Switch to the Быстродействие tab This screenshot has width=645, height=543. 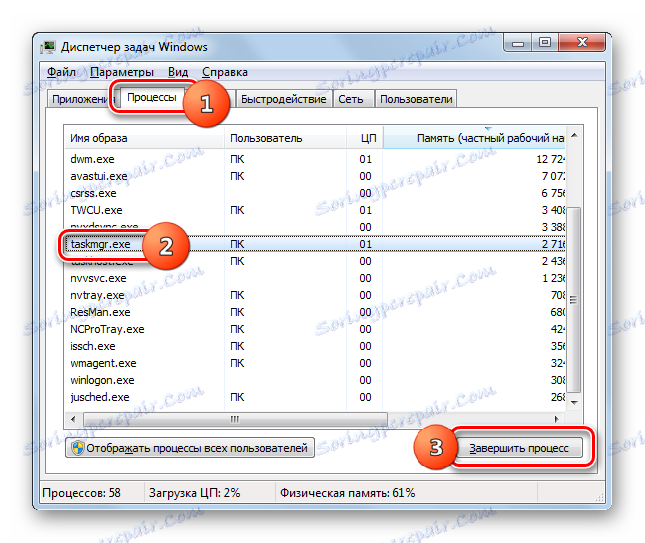pyautogui.click(x=283, y=99)
